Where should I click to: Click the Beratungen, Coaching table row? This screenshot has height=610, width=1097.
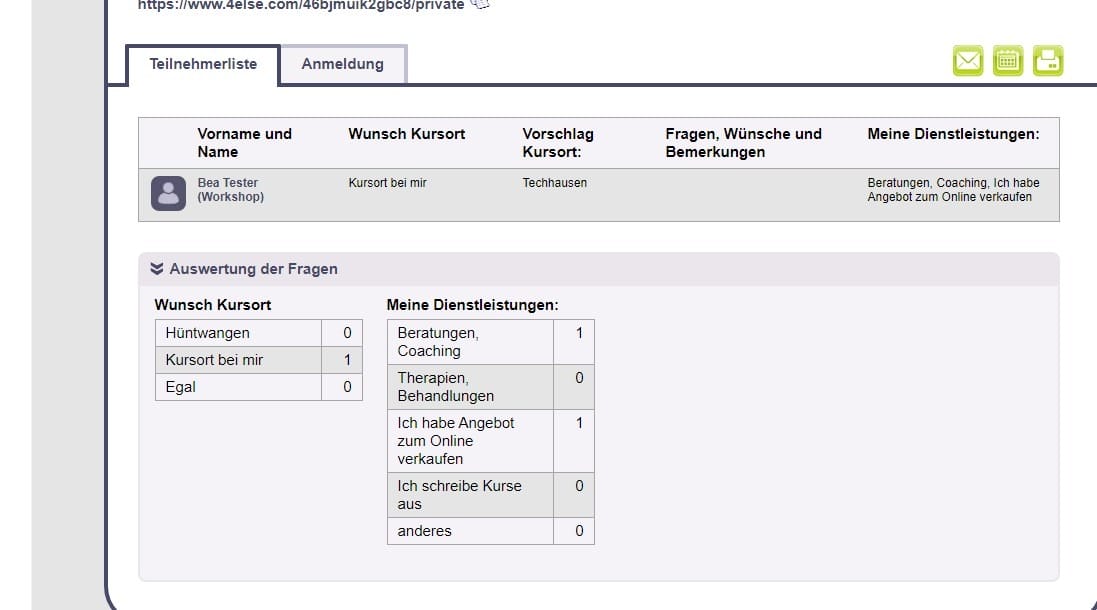pyautogui.click(x=469, y=341)
